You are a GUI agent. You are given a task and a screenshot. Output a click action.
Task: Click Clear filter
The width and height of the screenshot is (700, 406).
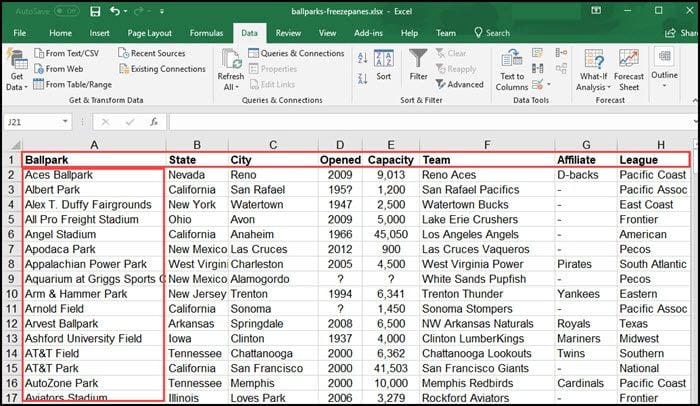click(x=451, y=53)
